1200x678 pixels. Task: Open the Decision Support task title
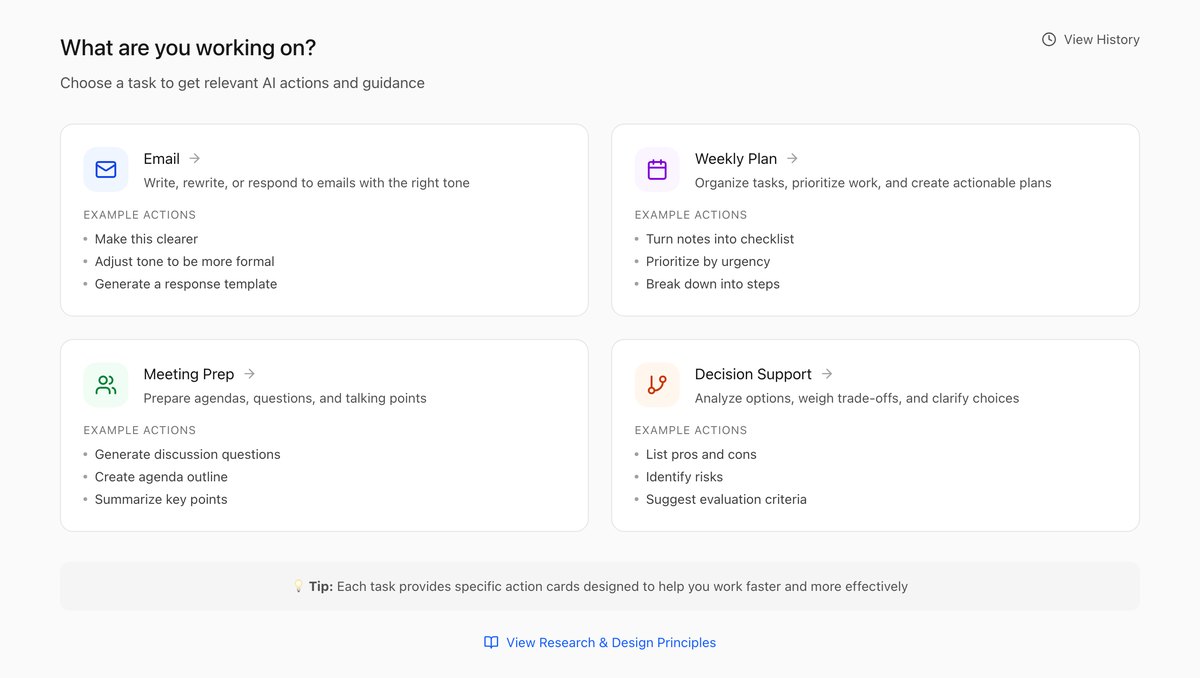[x=753, y=374]
